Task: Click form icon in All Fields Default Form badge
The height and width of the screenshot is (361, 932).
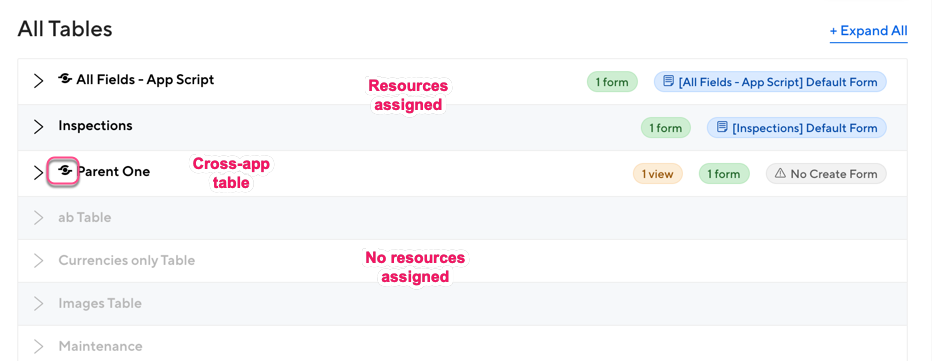Action: pos(669,81)
